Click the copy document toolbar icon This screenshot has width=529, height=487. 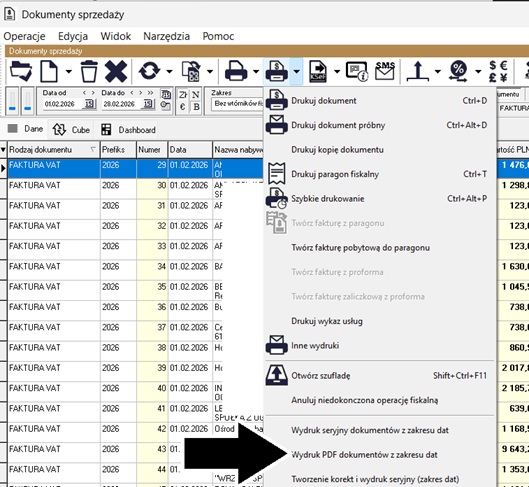coord(191,71)
